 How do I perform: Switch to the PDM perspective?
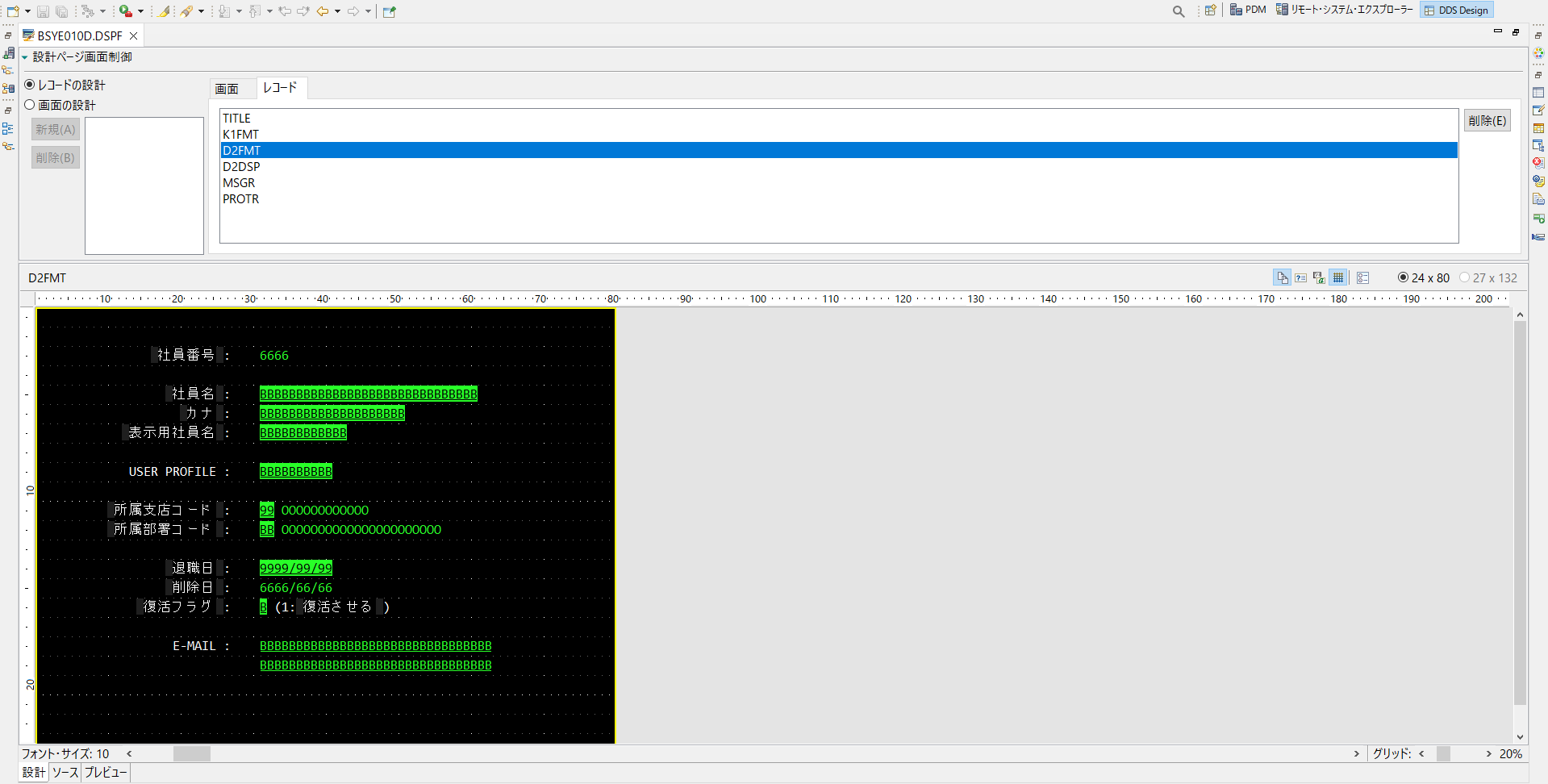point(1248,10)
